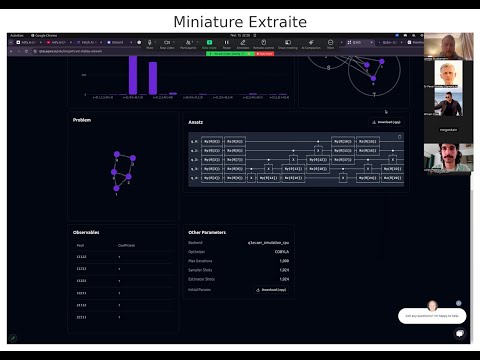The height and width of the screenshot is (360, 480).
Task: Click third participant video with sunglasses man
Action: 449,102
